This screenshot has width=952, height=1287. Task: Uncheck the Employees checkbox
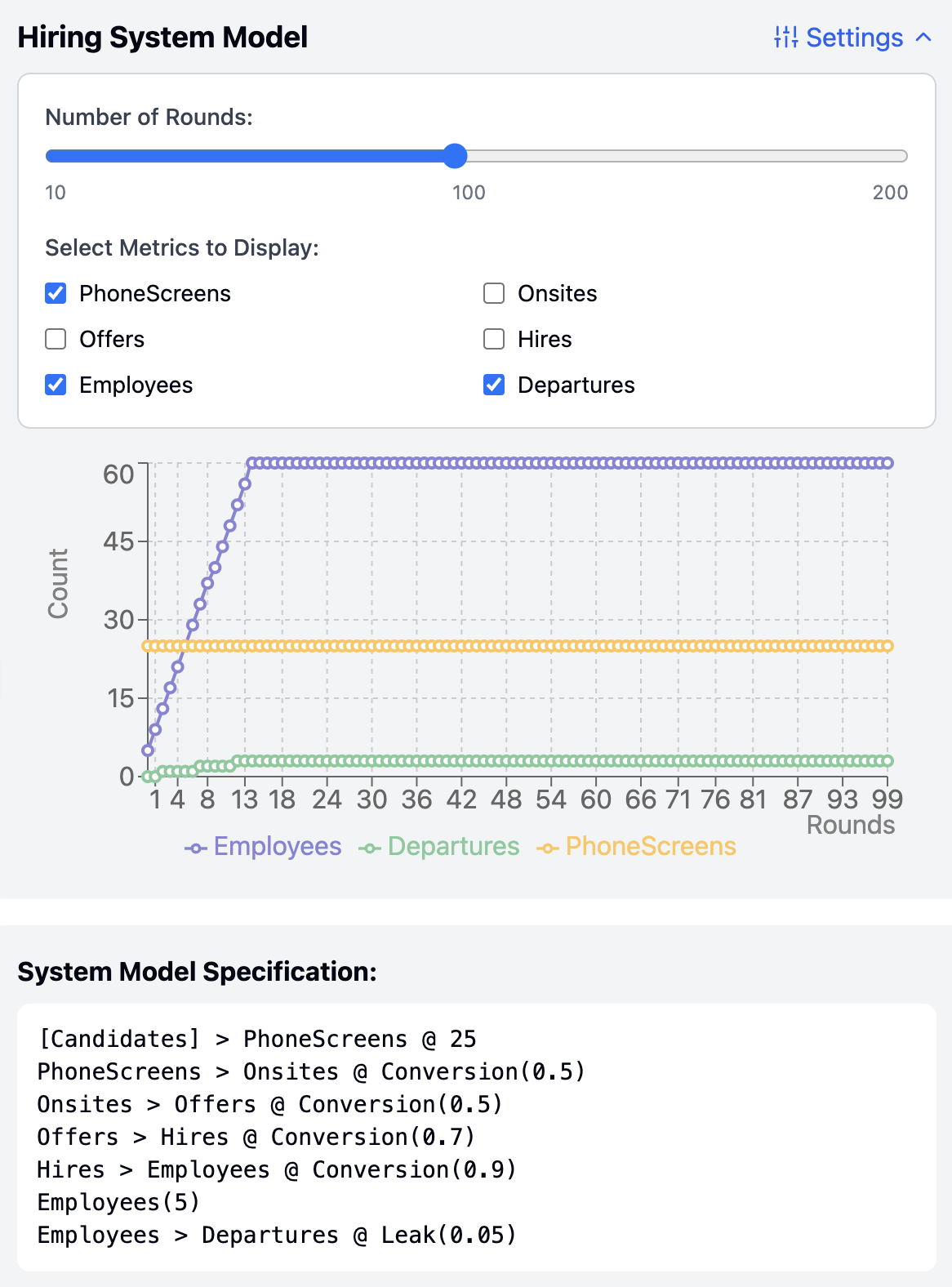[x=56, y=385]
